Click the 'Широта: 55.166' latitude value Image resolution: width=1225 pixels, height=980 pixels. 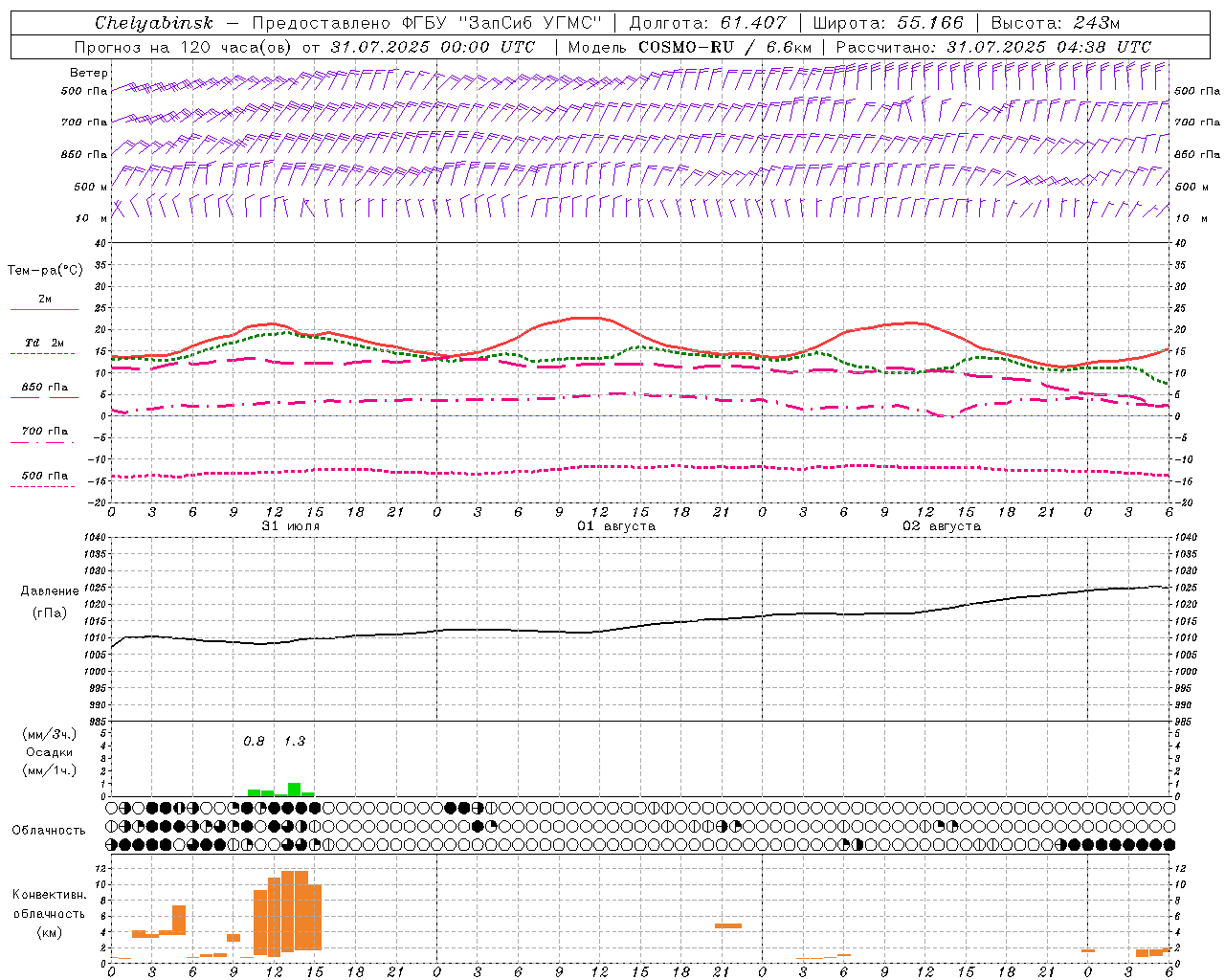point(887,23)
